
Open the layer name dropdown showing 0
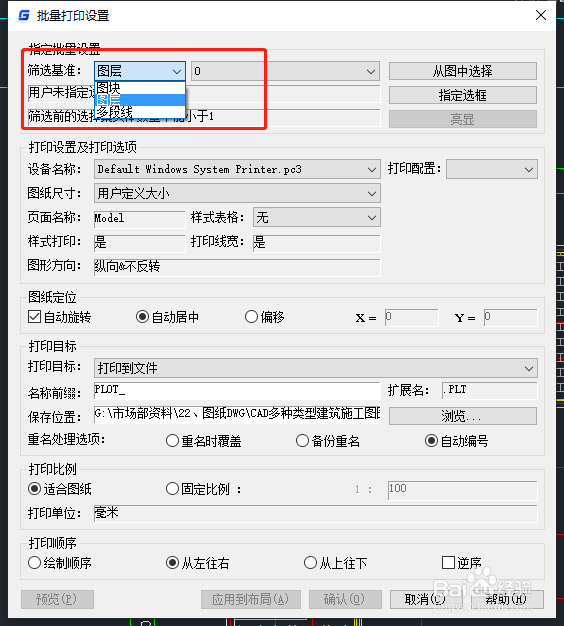[x=285, y=71]
